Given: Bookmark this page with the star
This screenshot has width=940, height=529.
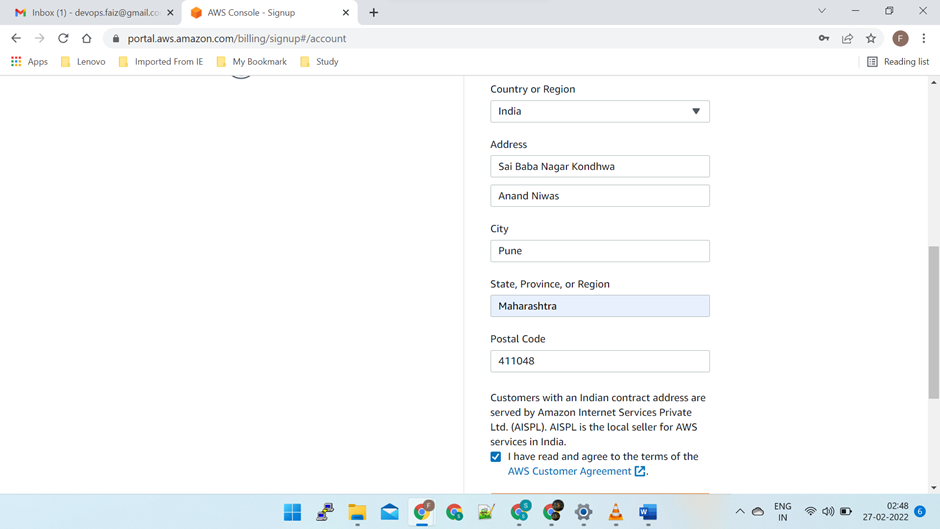Looking at the screenshot, I should pos(871,38).
